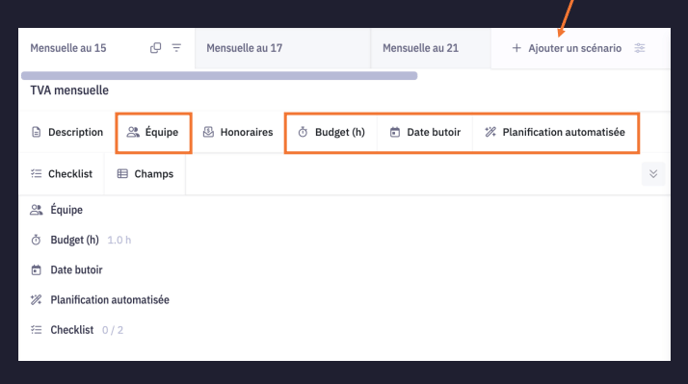688x384 pixels.
Task: Open scenario settings sliders icon
Action: [640, 48]
